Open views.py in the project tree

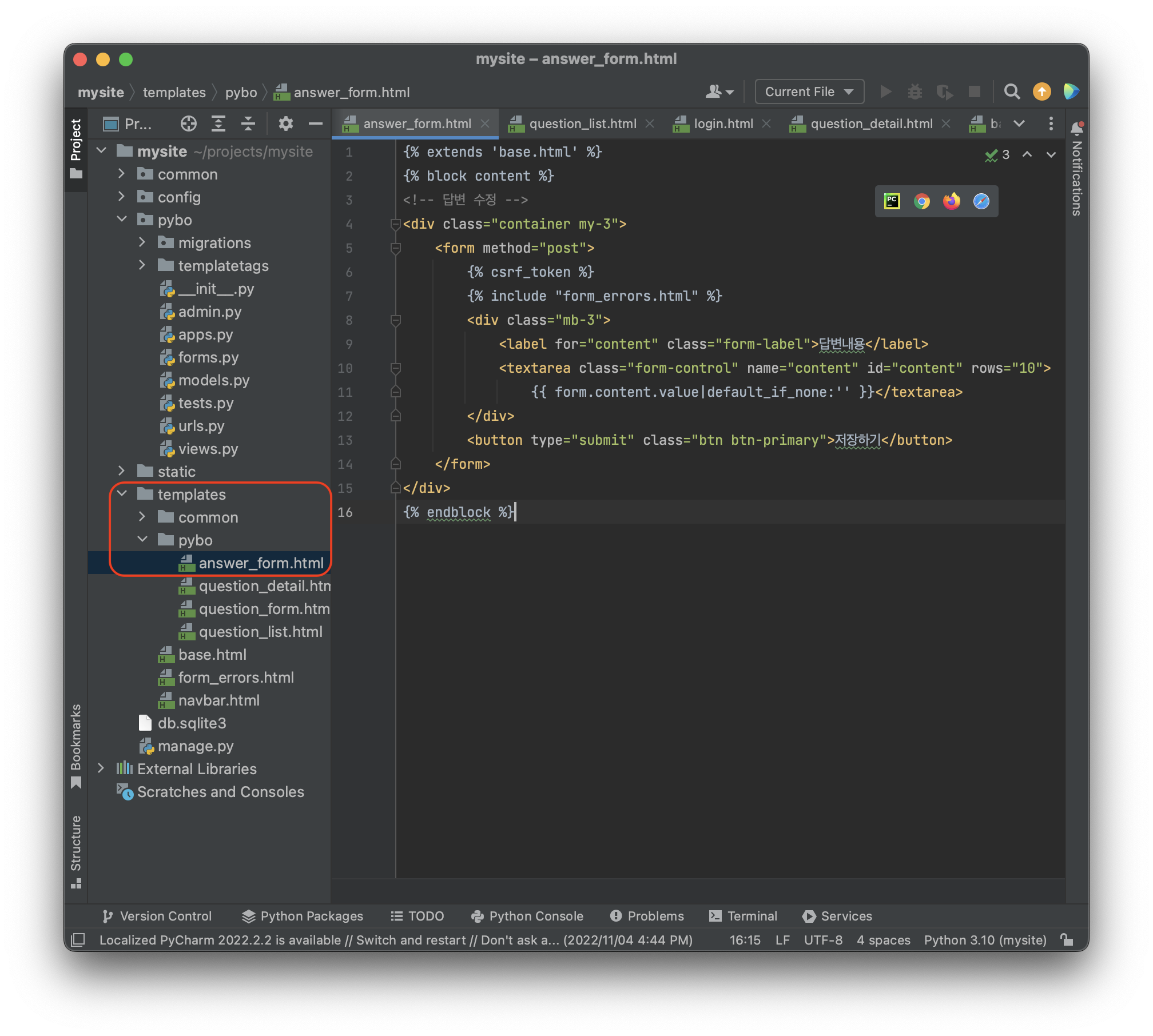(208, 449)
